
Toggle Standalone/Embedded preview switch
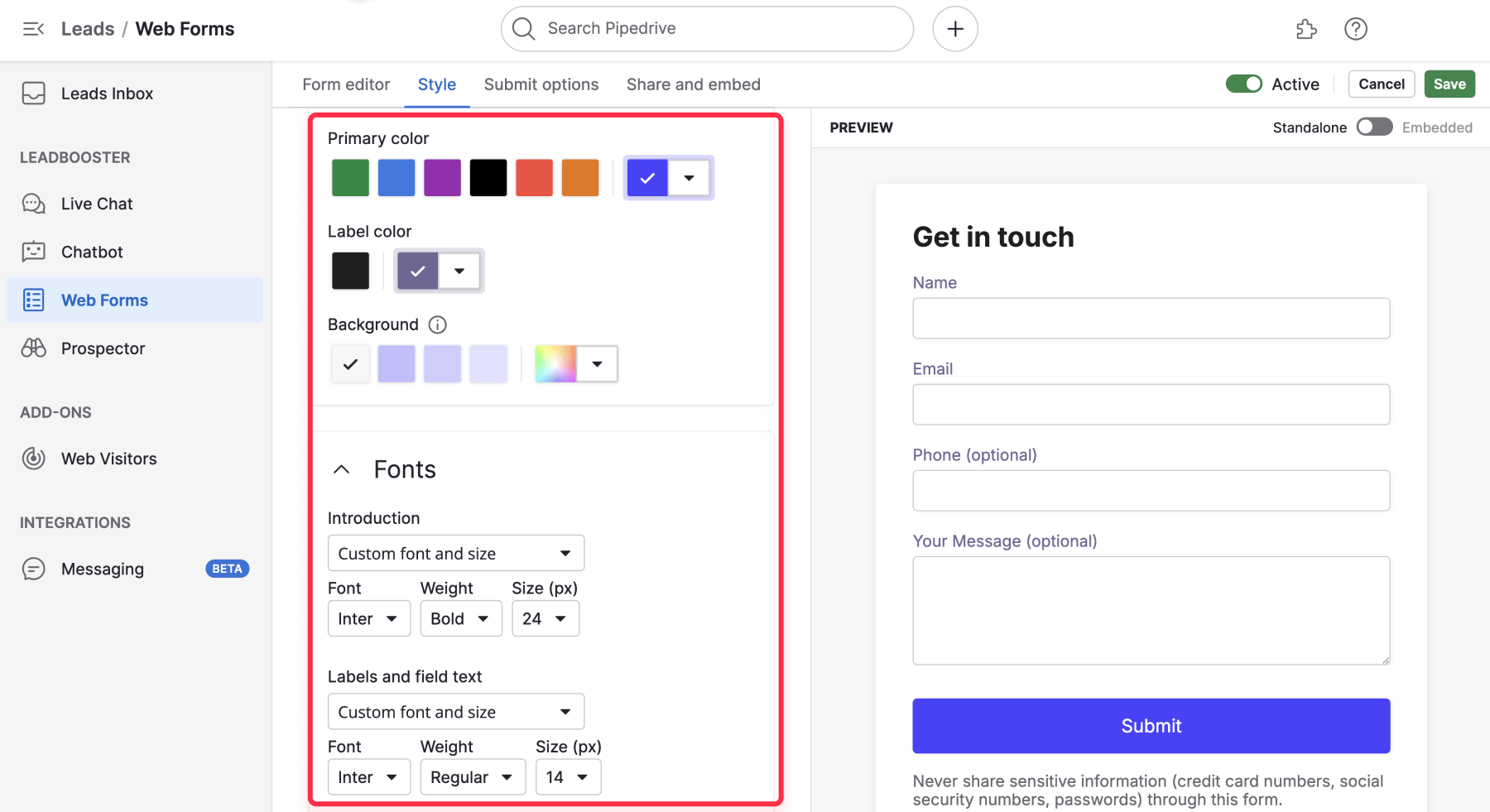(1375, 127)
